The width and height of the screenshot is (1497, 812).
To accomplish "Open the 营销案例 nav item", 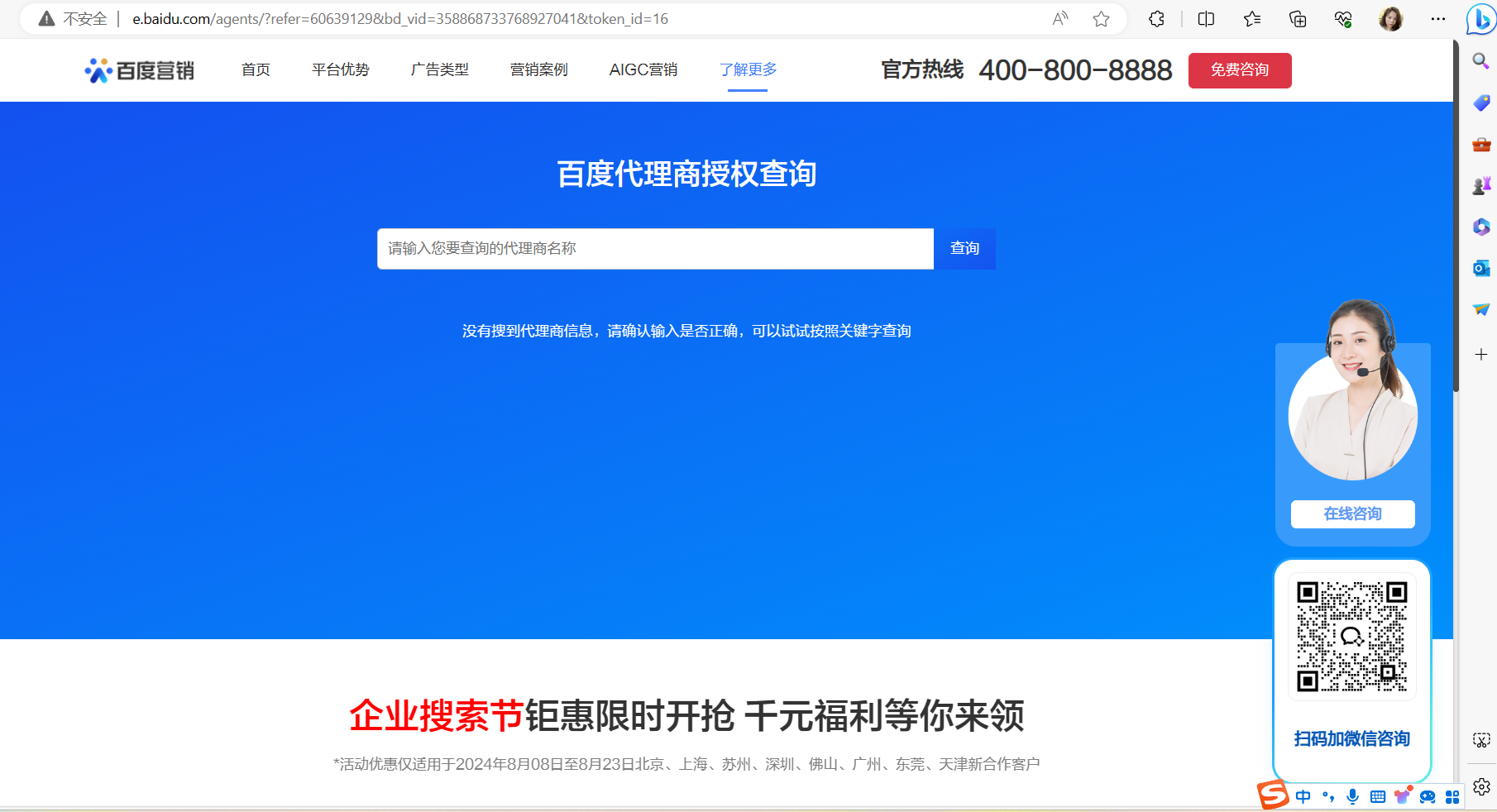I will pyautogui.click(x=539, y=69).
